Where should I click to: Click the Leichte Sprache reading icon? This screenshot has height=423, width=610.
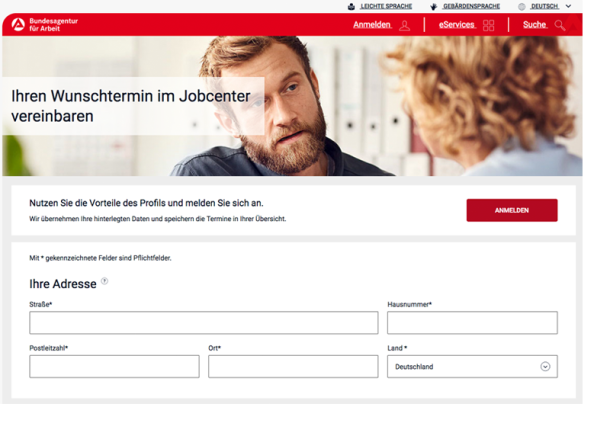pos(351,7)
